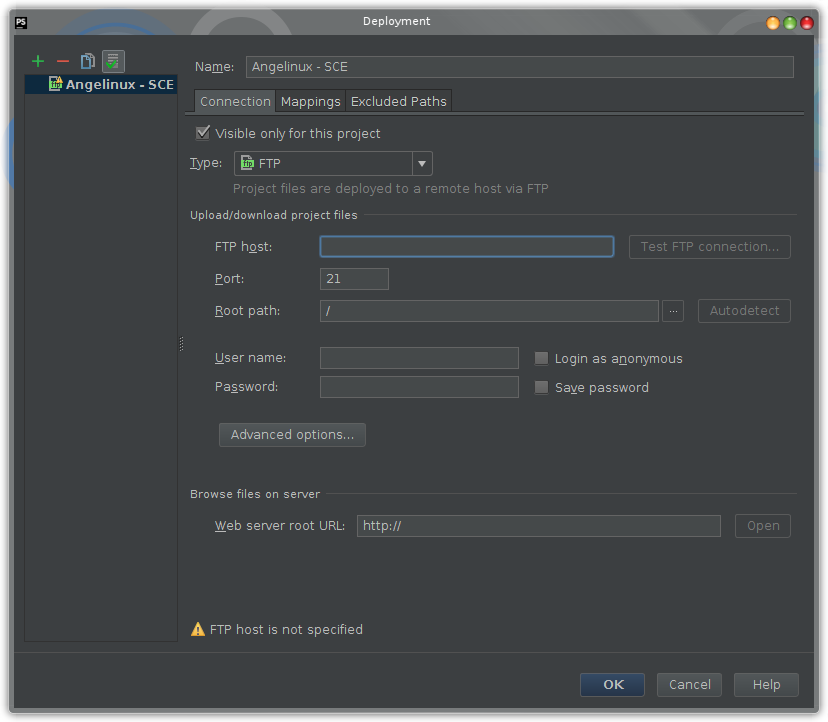Screen dimensions: 828x722
Task: Click the Password field
Action: [419, 387]
